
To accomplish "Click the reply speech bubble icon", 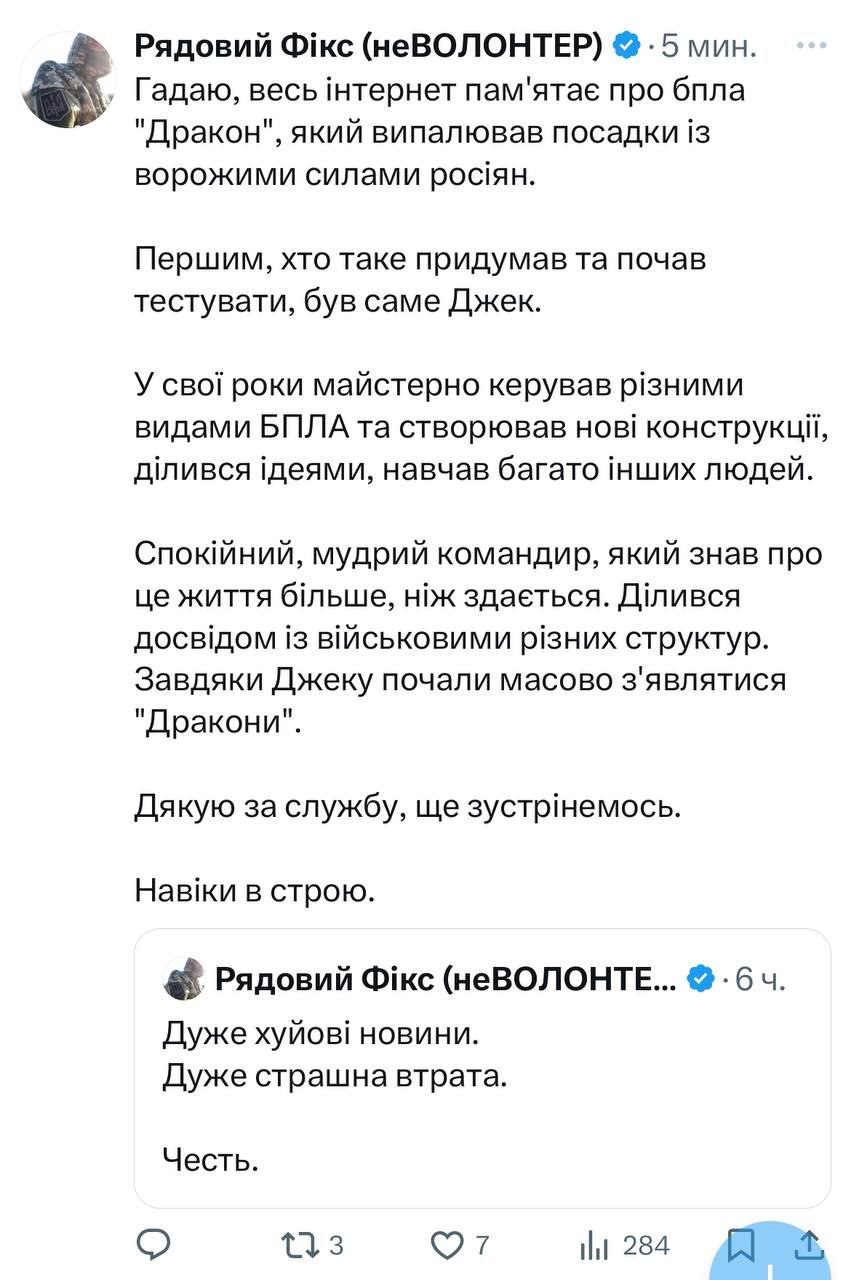I will tap(154, 1245).
